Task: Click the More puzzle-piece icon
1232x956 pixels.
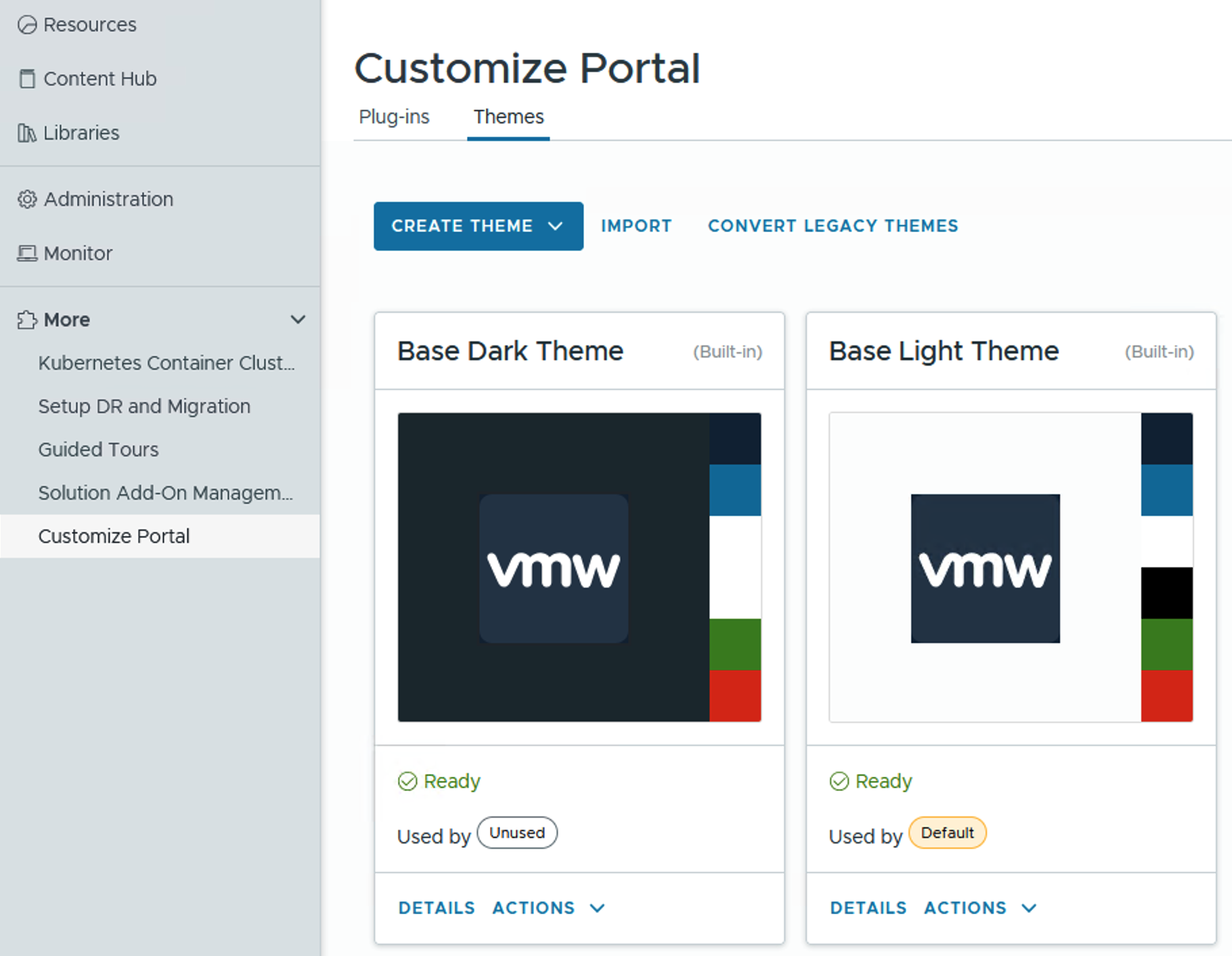Action: point(27,320)
